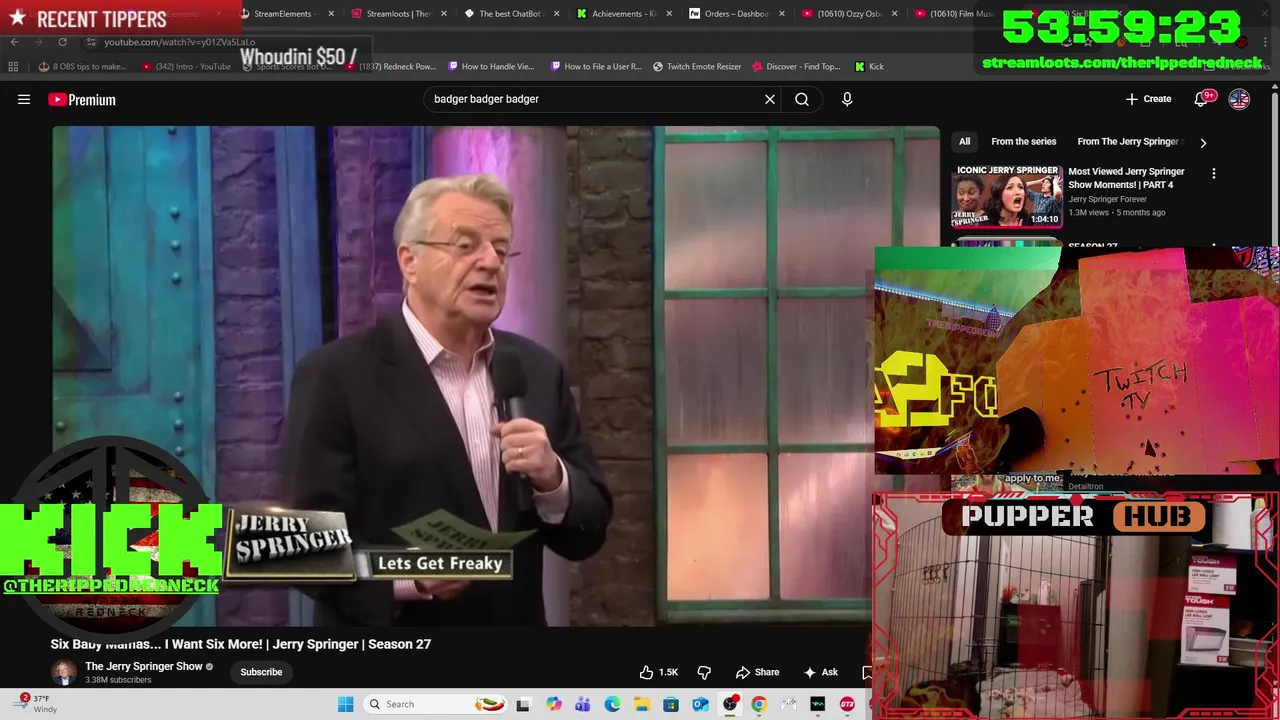Go to YouTube Premium home logo
The height and width of the screenshot is (720, 1280).
click(x=82, y=99)
